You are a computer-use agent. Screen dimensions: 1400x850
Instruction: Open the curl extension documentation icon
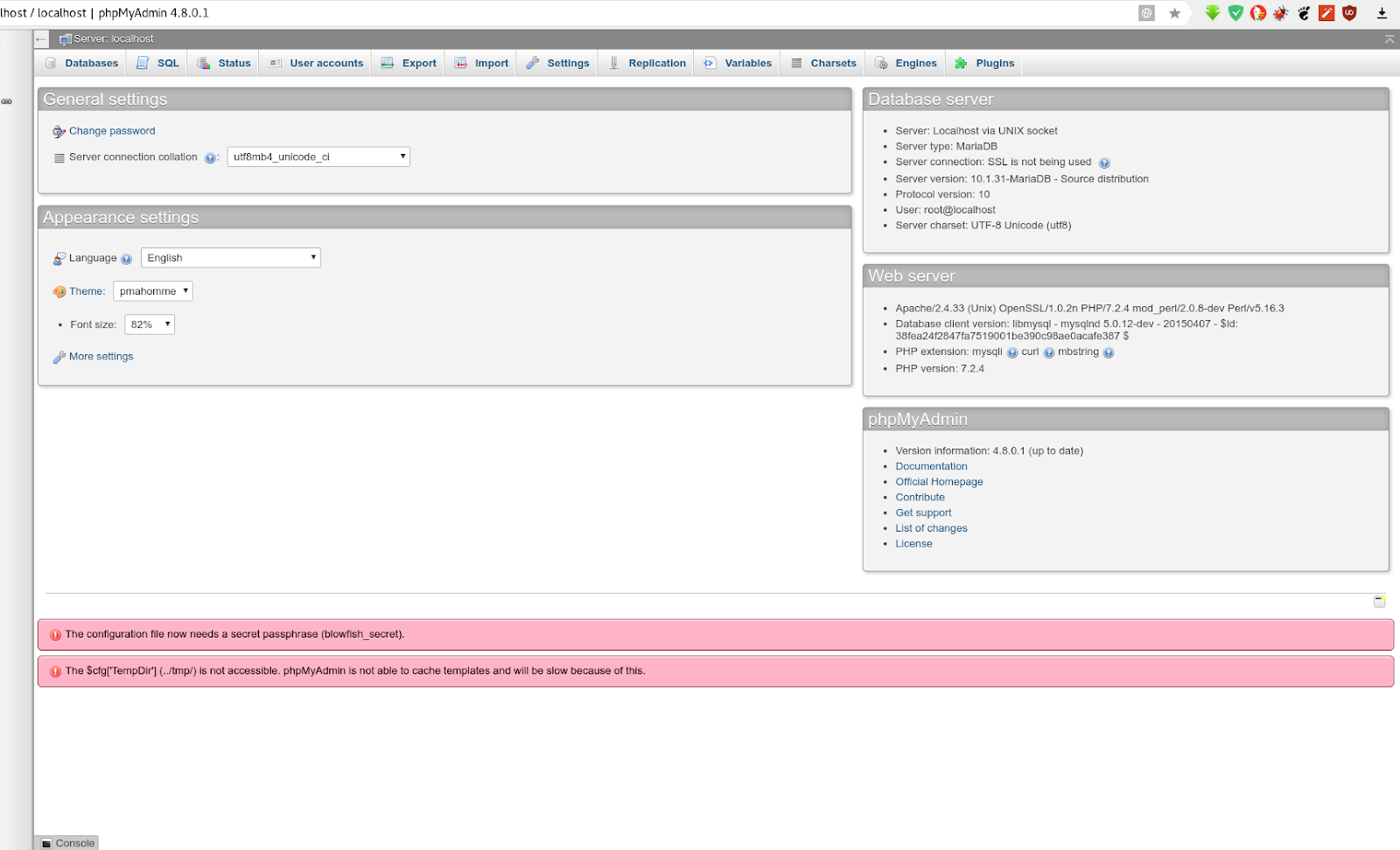pyautogui.click(x=1049, y=353)
